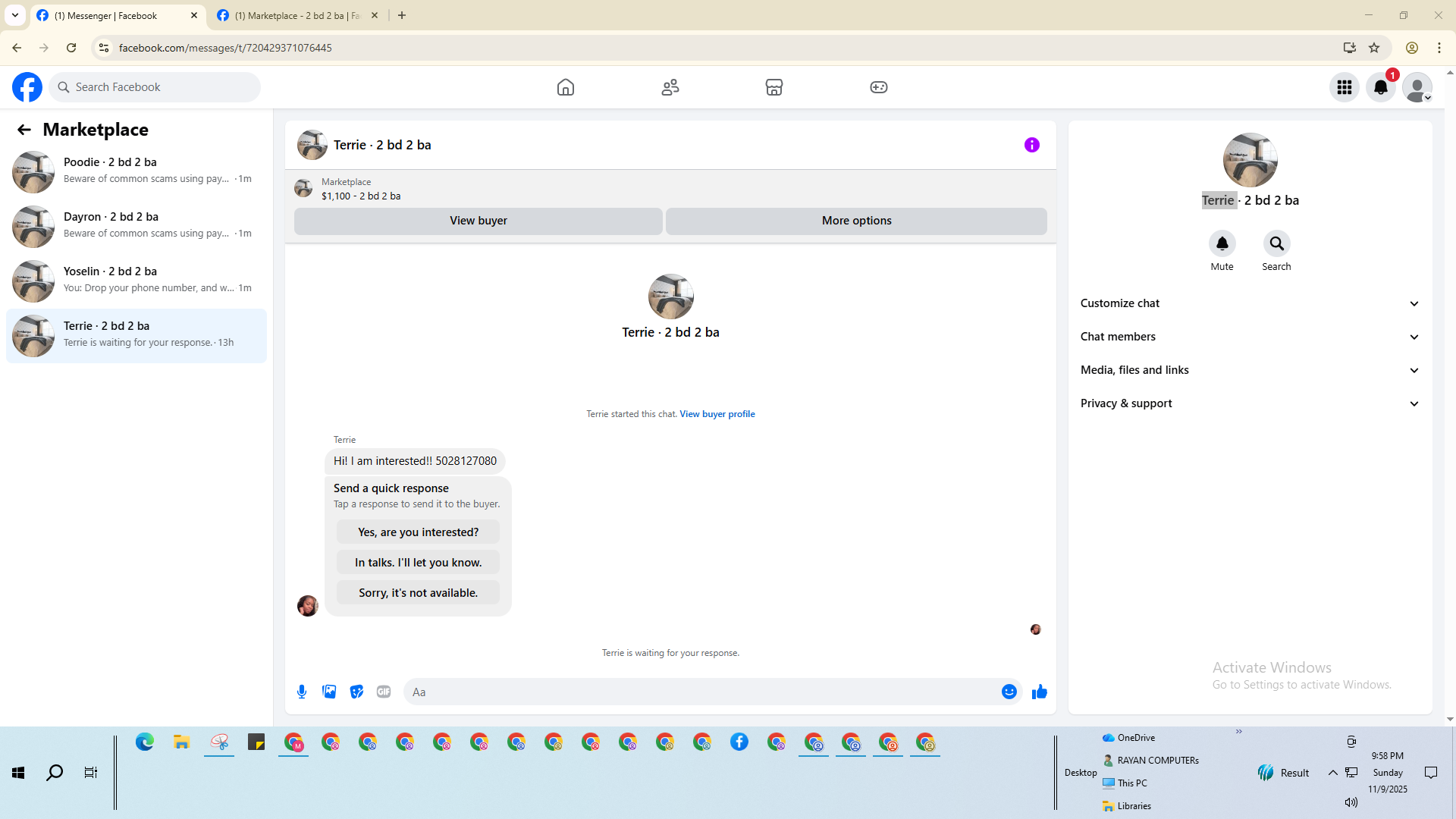Open File Explorer from the taskbar
The height and width of the screenshot is (819, 1456).
click(182, 742)
